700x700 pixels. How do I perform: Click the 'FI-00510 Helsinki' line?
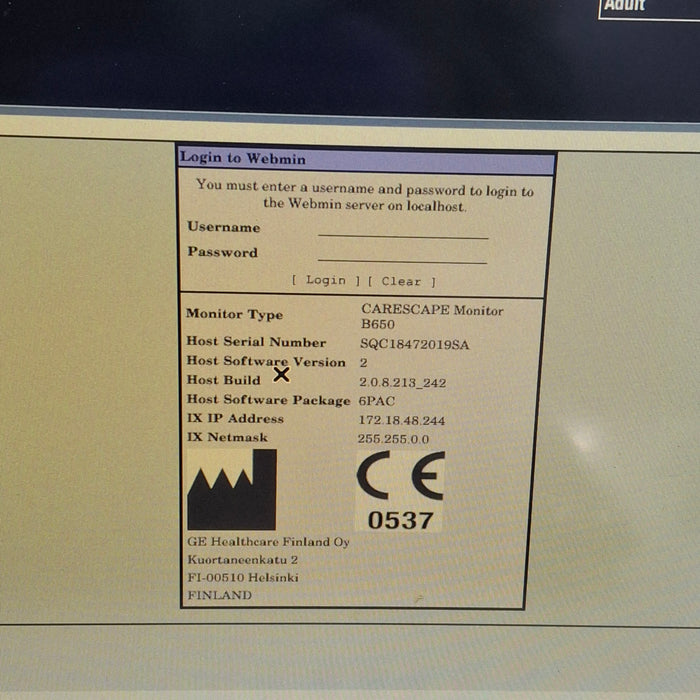point(243,578)
